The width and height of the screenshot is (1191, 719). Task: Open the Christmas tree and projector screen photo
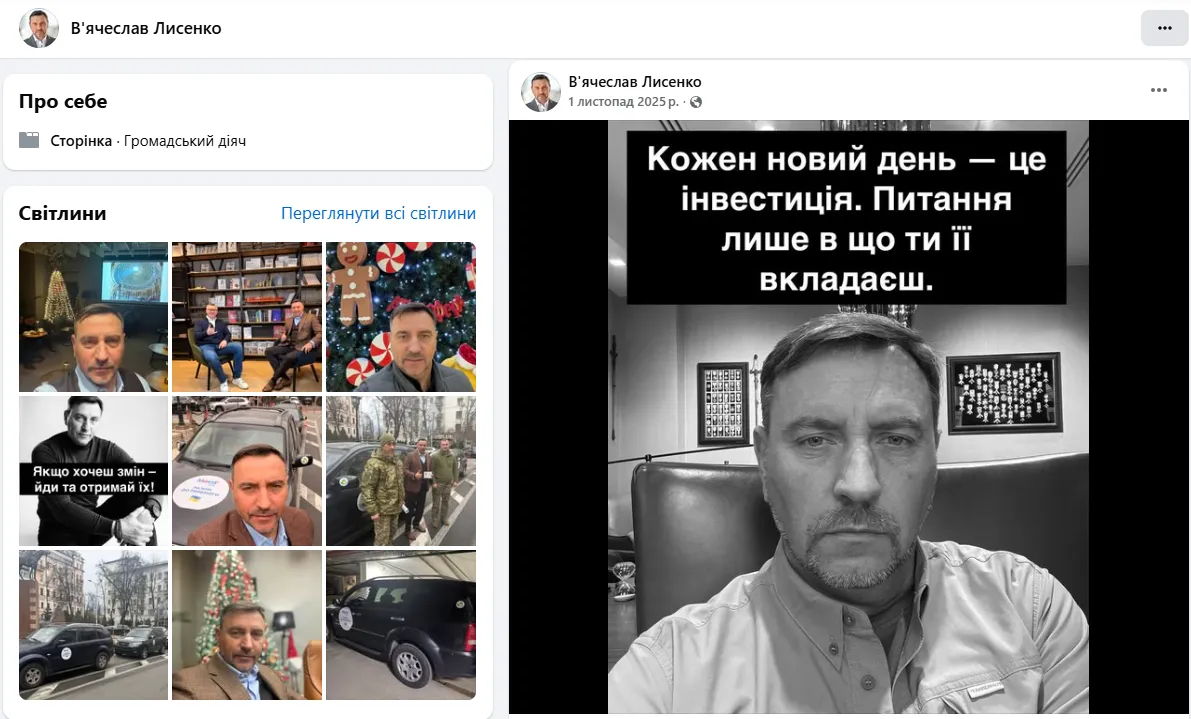point(93,317)
